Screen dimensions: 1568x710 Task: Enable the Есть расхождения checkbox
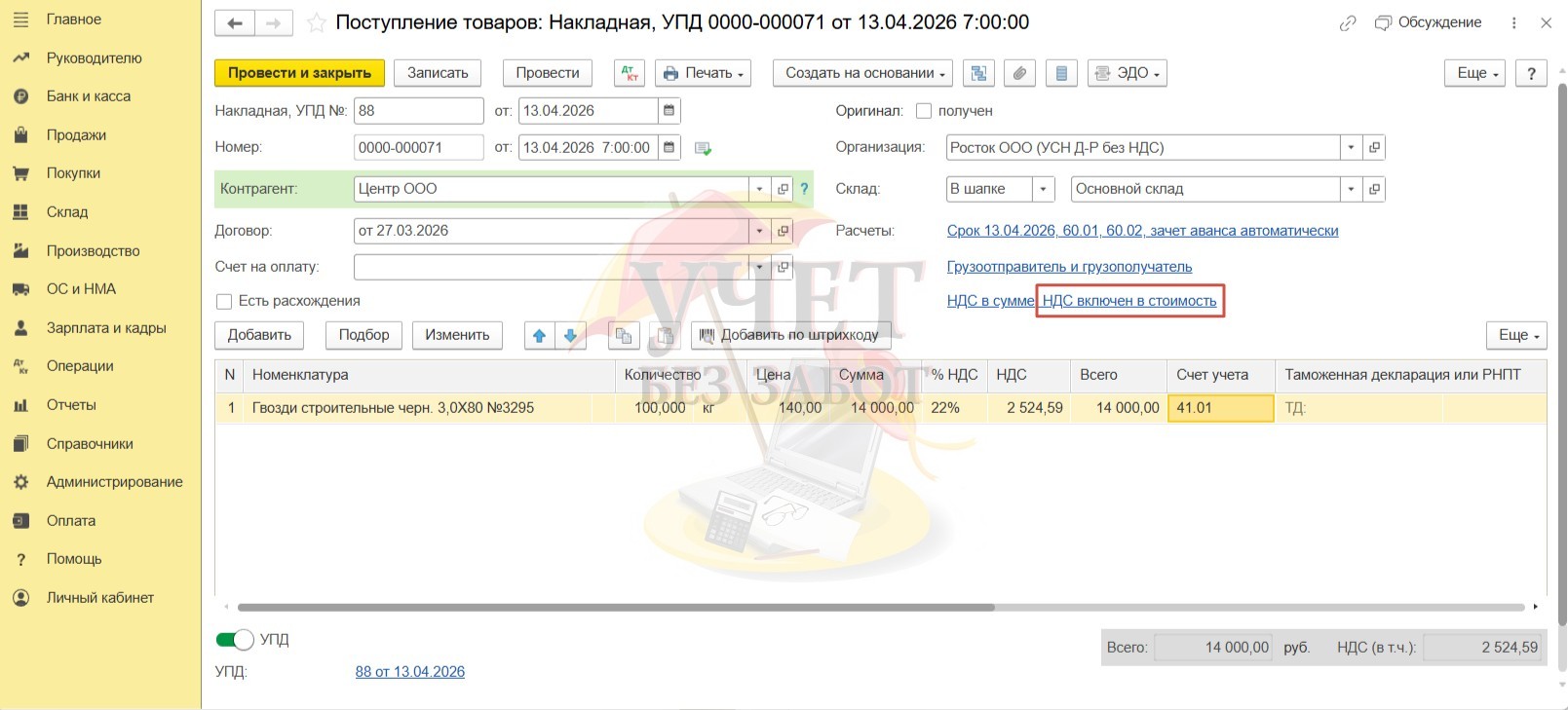[224, 302]
